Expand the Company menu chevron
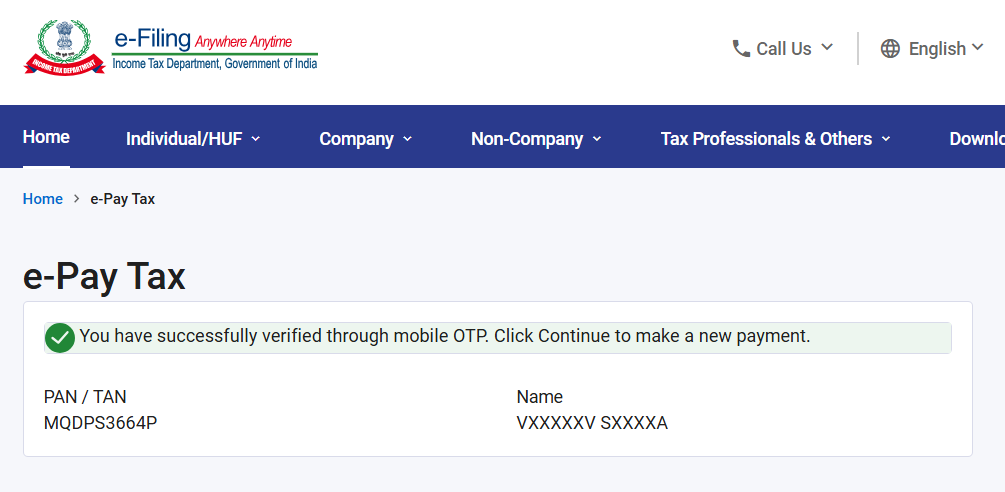 pyautogui.click(x=407, y=138)
